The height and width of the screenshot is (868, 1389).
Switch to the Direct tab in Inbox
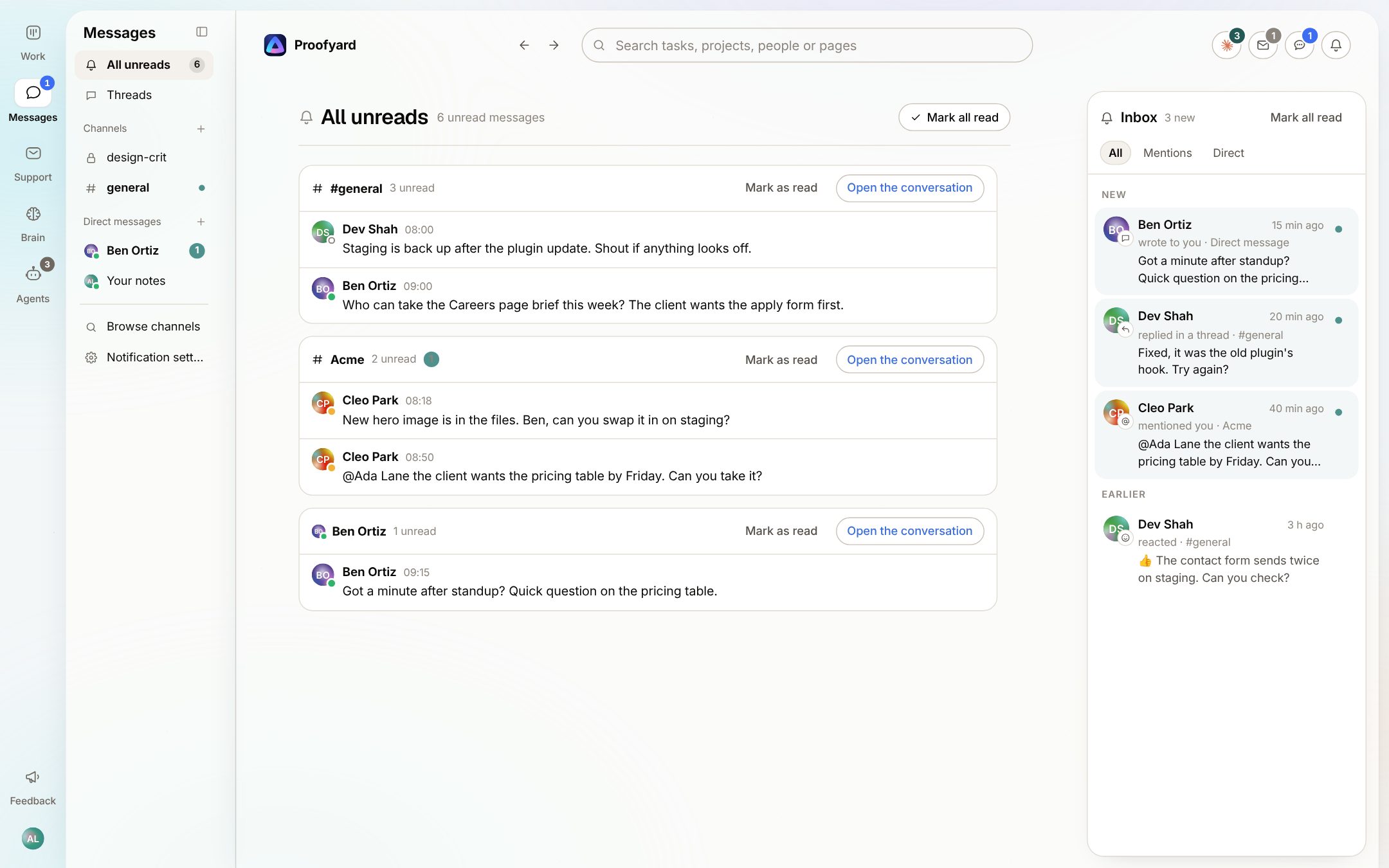(1228, 153)
